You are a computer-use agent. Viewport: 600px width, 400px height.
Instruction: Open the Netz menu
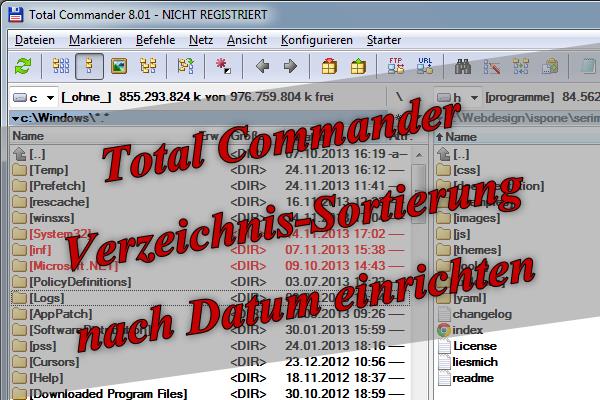(x=201, y=40)
